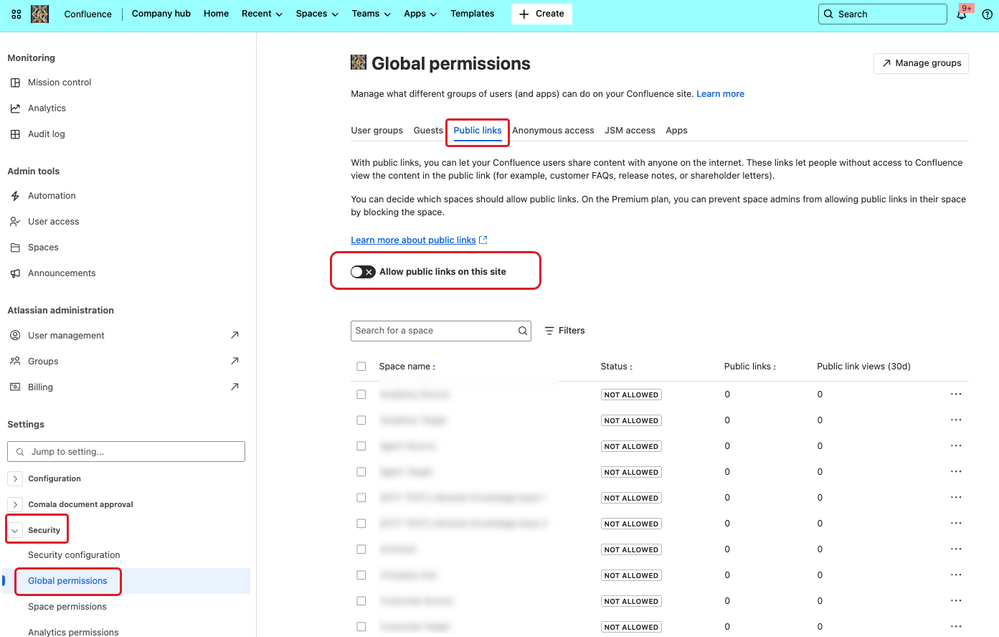Switch to the JSM access tab
999x637 pixels.
(629, 130)
